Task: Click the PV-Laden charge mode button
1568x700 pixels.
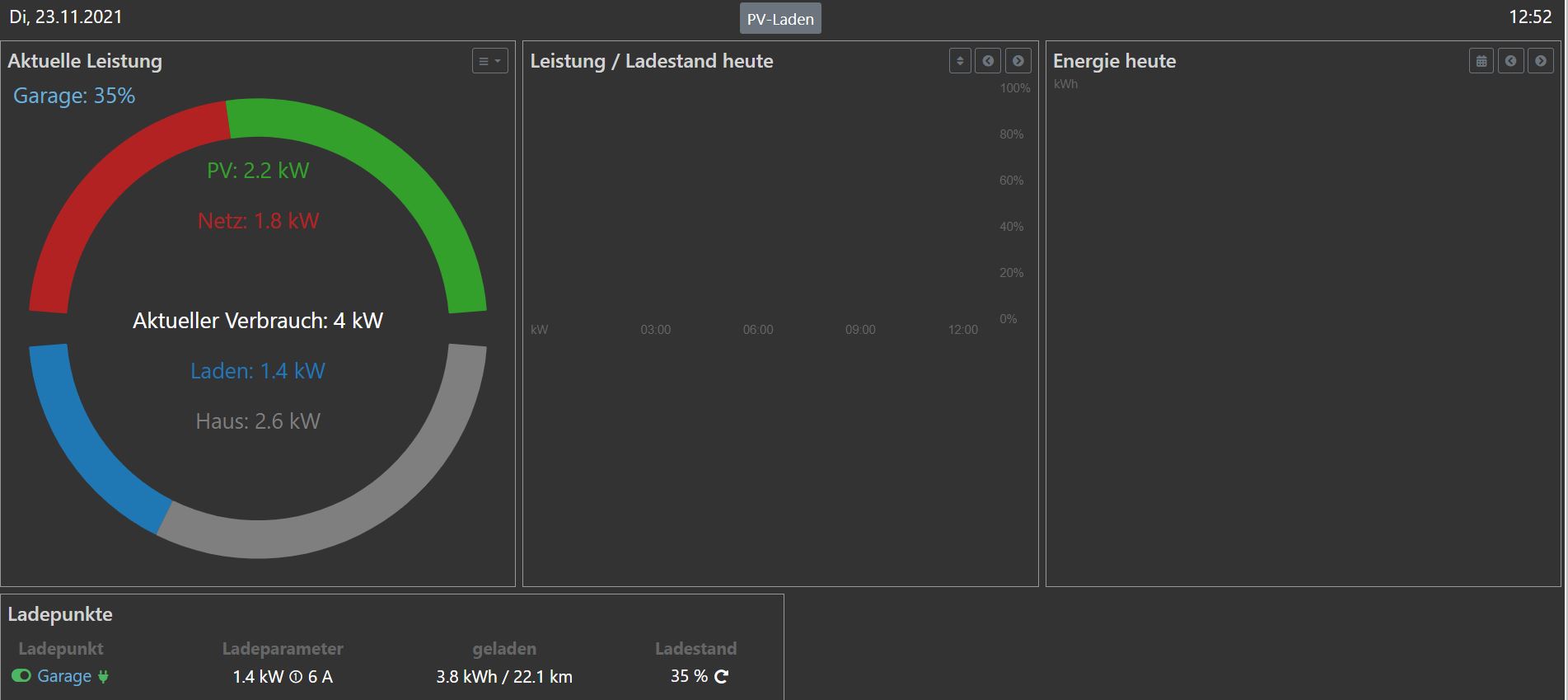Action: (x=779, y=19)
